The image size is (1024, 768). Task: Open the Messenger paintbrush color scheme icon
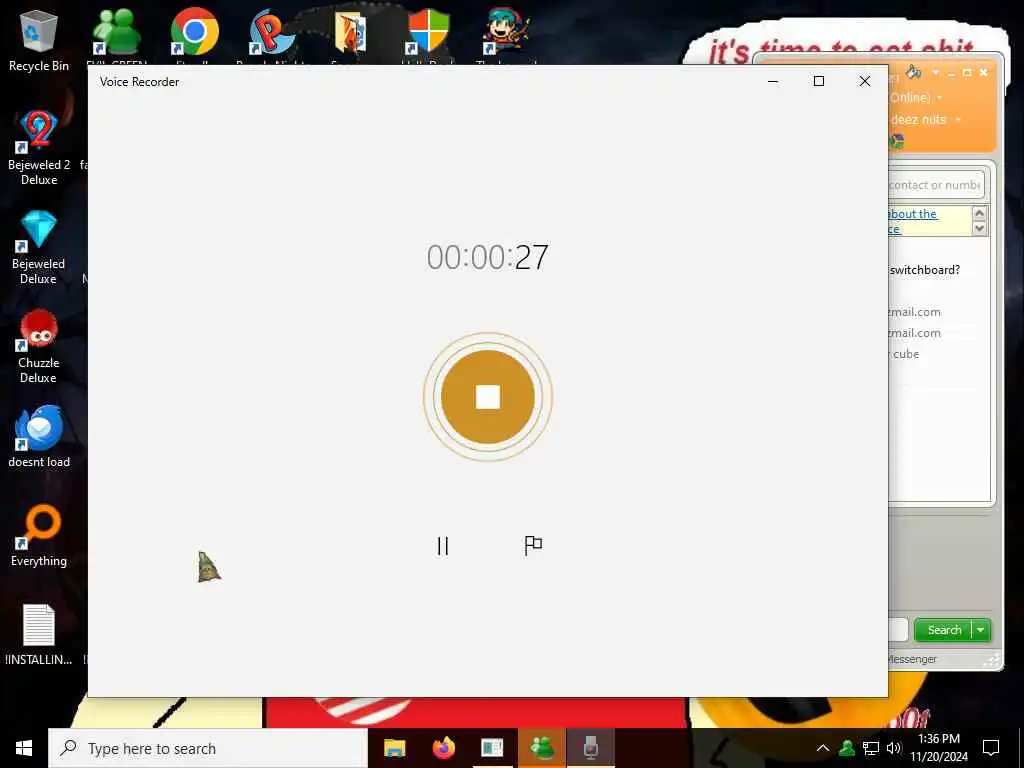coord(914,72)
